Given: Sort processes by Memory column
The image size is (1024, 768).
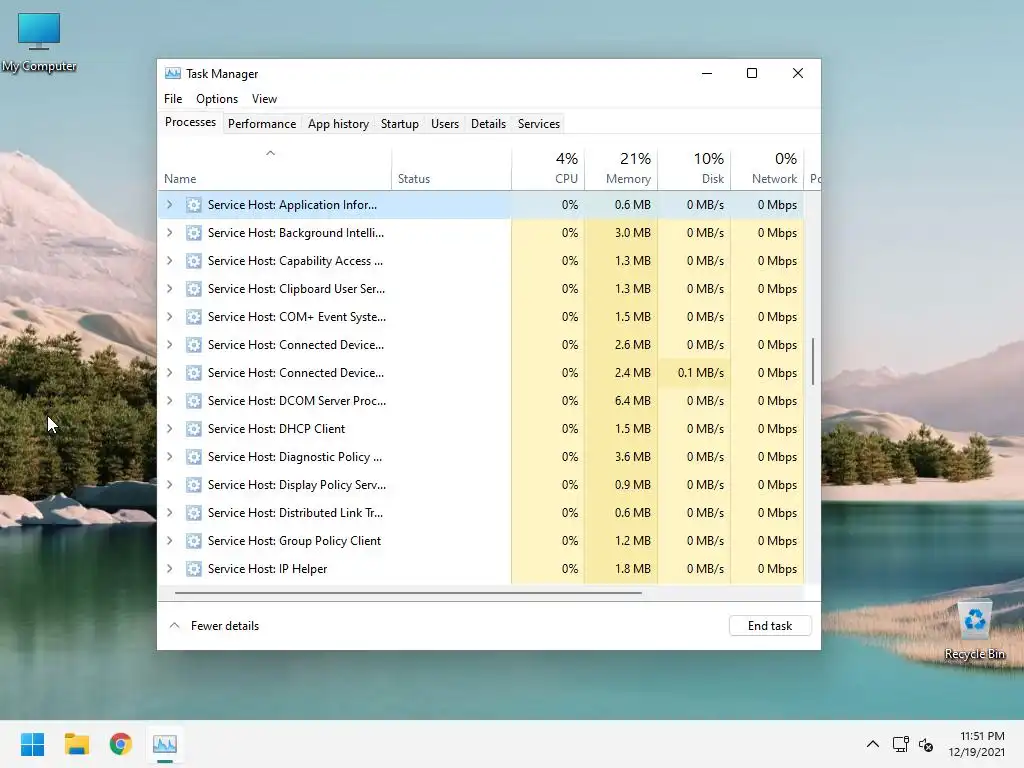Looking at the screenshot, I should pyautogui.click(x=621, y=168).
